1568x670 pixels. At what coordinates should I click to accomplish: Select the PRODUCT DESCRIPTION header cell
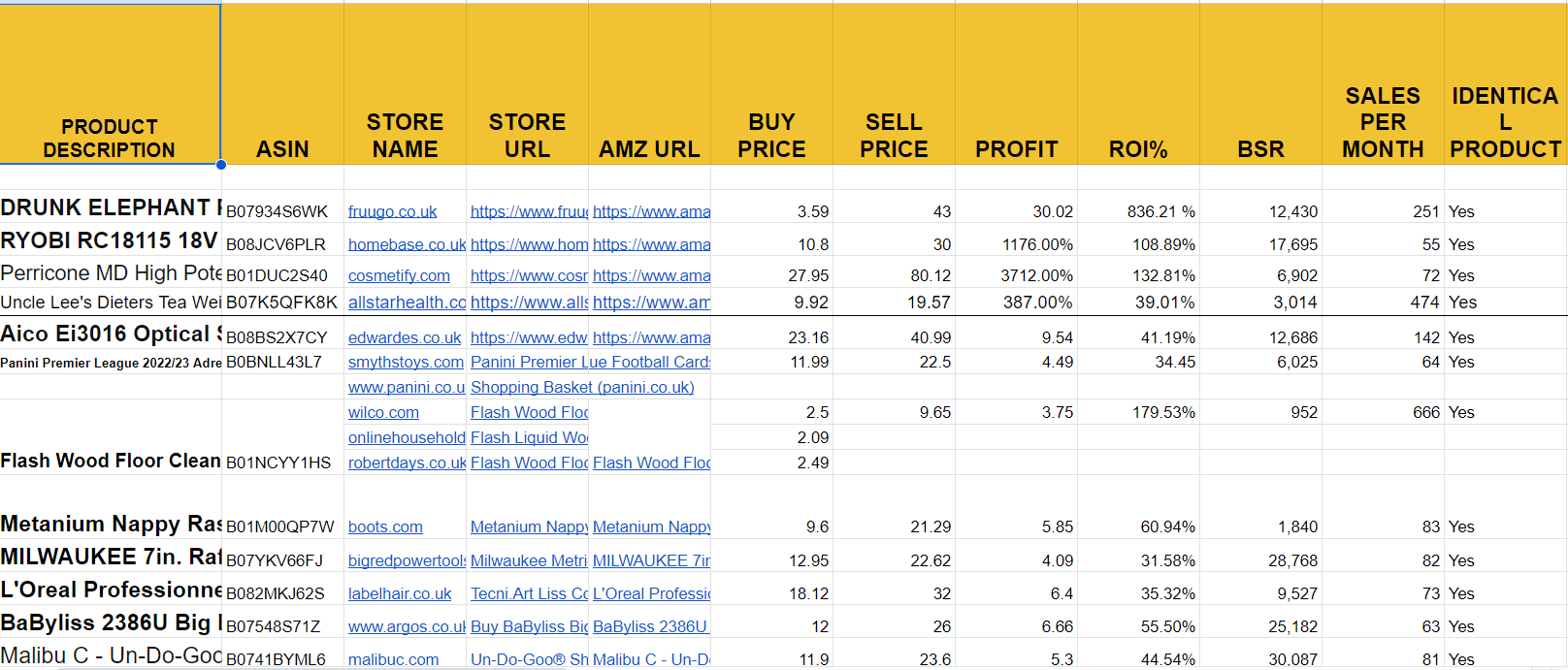pyautogui.click(x=111, y=83)
